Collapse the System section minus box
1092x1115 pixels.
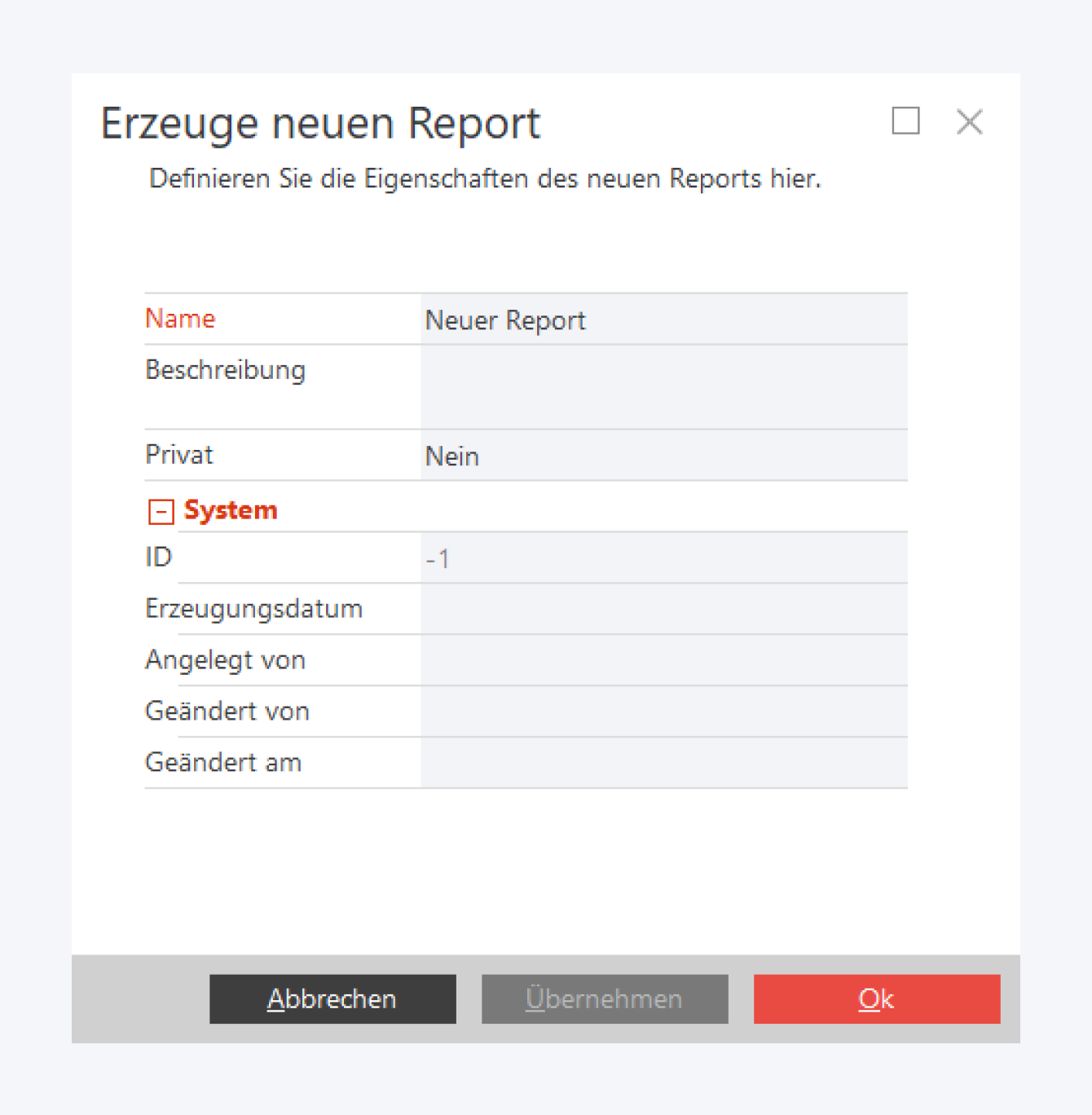[161, 512]
